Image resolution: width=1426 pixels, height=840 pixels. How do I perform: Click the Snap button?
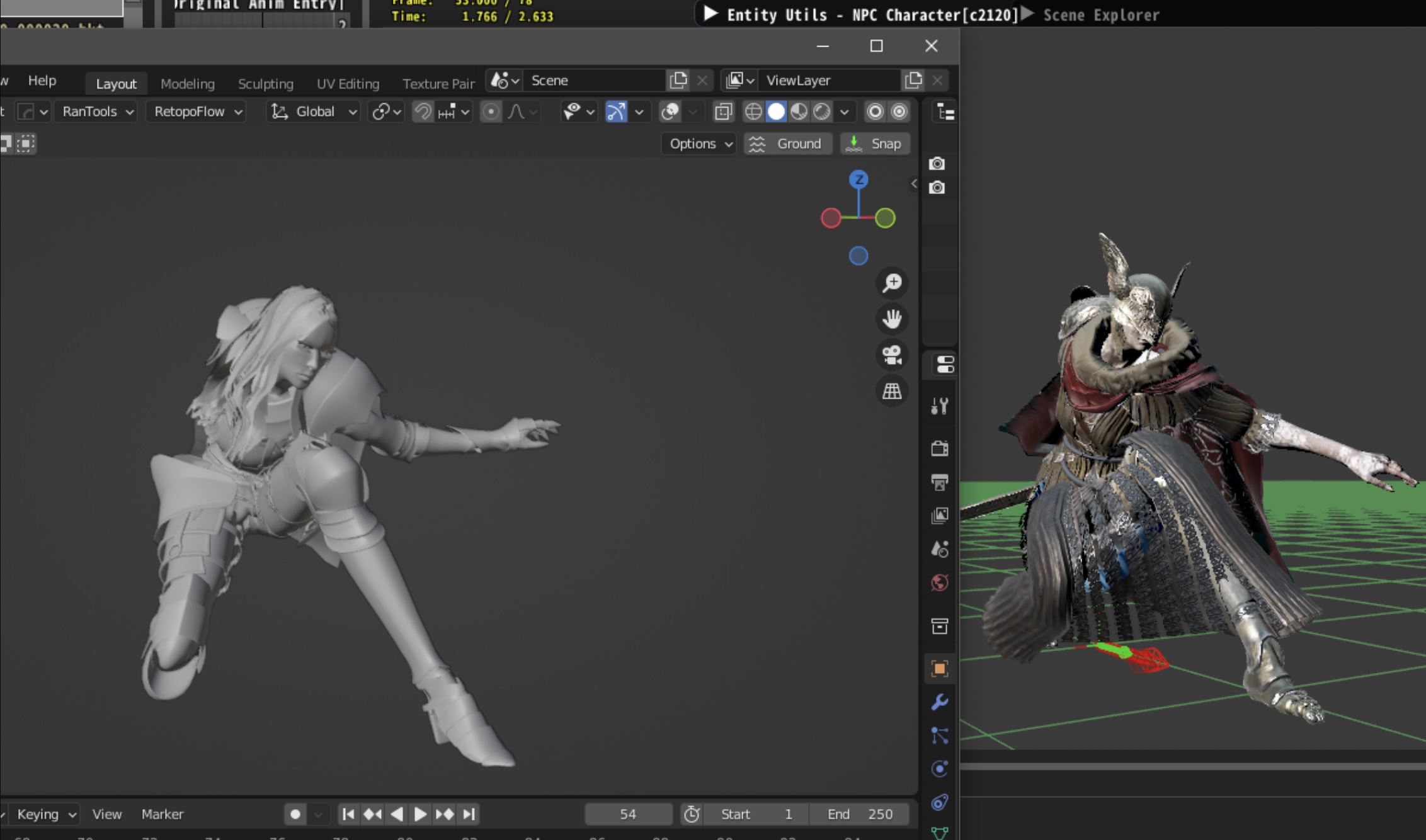pyautogui.click(x=875, y=144)
